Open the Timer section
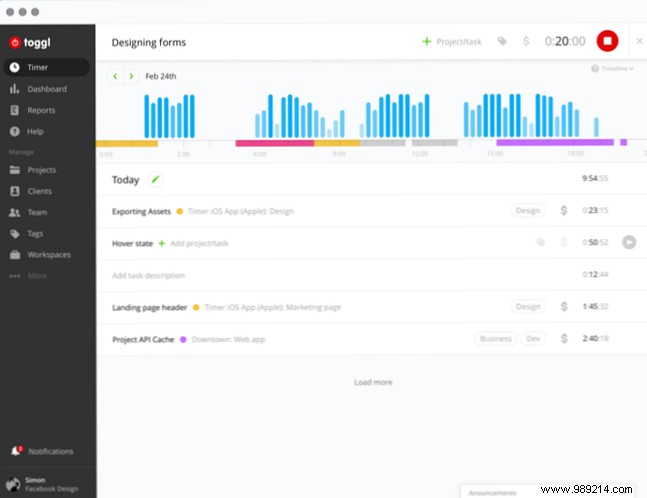The height and width of the screenshot is (498, 647). click(46, 67)
